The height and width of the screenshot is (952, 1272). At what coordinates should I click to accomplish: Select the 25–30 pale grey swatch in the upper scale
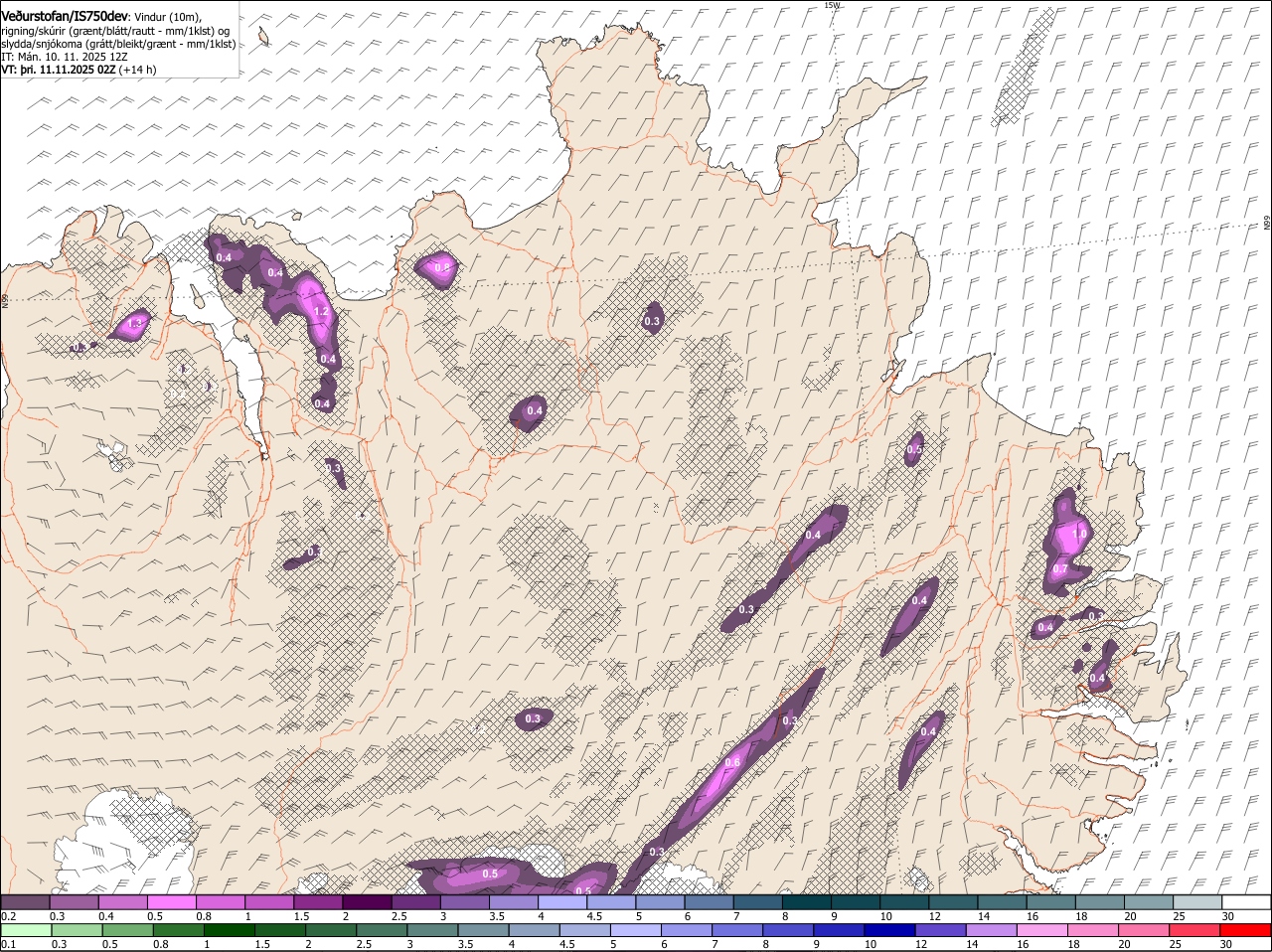click(x=1195, y=902)
